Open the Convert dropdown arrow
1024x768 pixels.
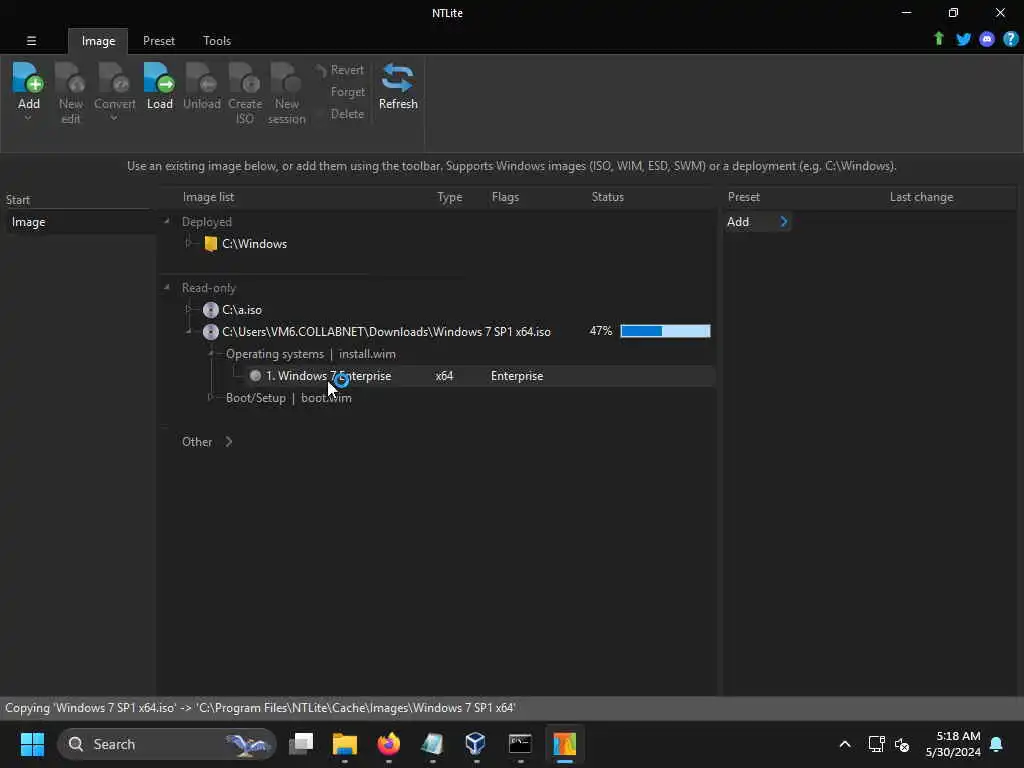coord(114,118)
